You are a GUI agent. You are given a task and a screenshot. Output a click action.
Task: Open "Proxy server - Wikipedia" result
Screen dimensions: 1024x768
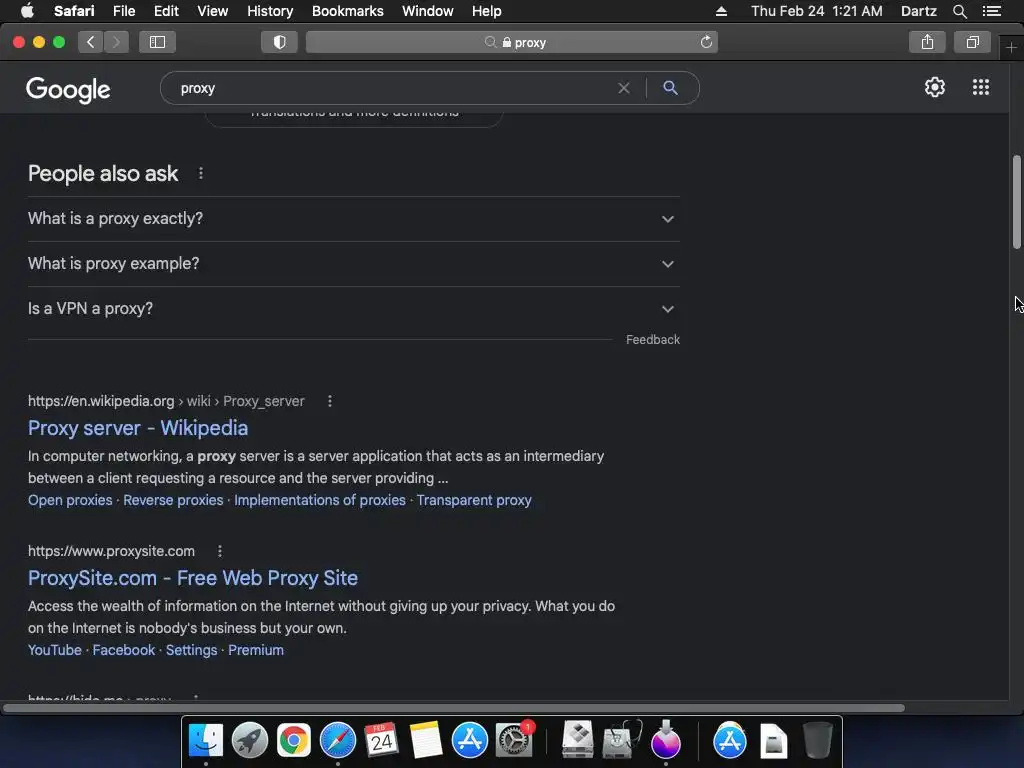[x=138, y=428]
